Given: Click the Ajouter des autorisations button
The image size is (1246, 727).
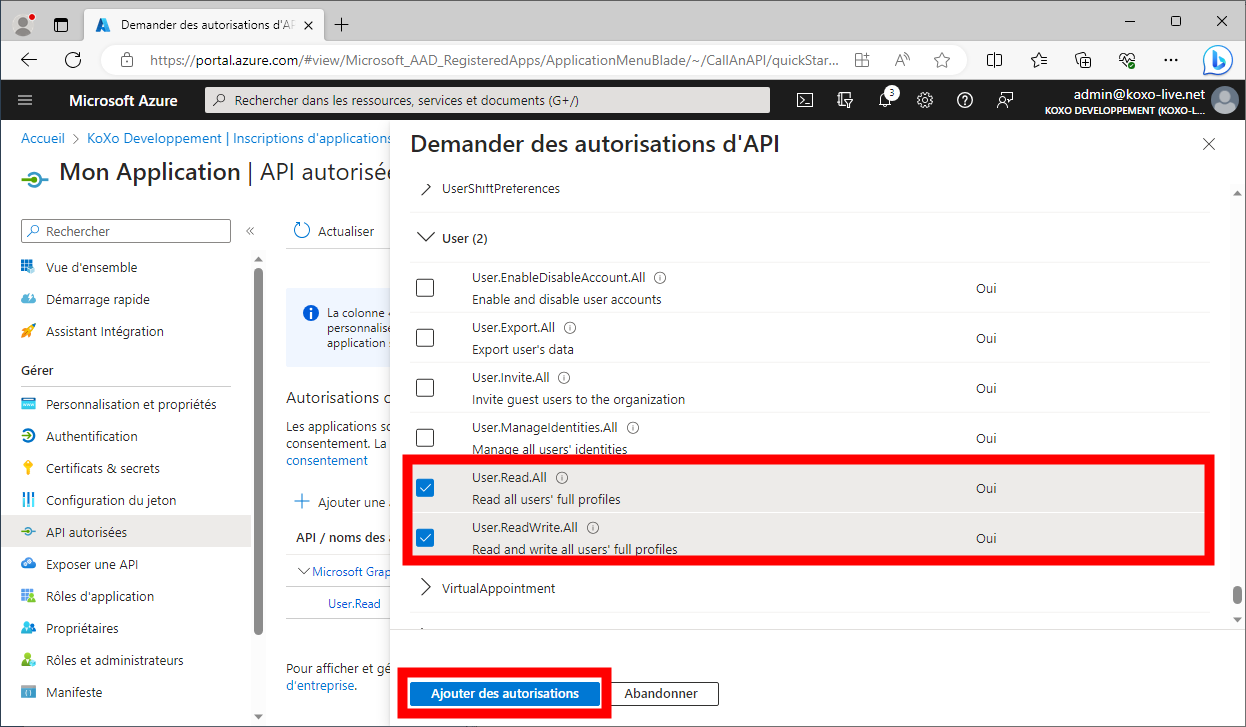Looking at the screenshot, I should pos(504,693).
